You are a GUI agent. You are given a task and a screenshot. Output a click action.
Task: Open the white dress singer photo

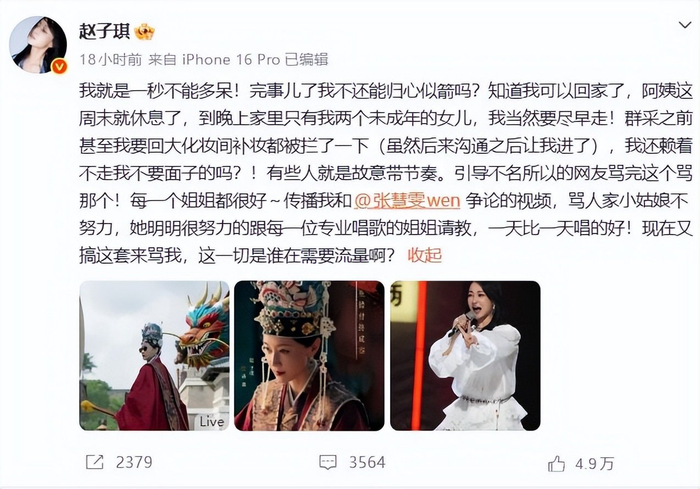(465, 355)
